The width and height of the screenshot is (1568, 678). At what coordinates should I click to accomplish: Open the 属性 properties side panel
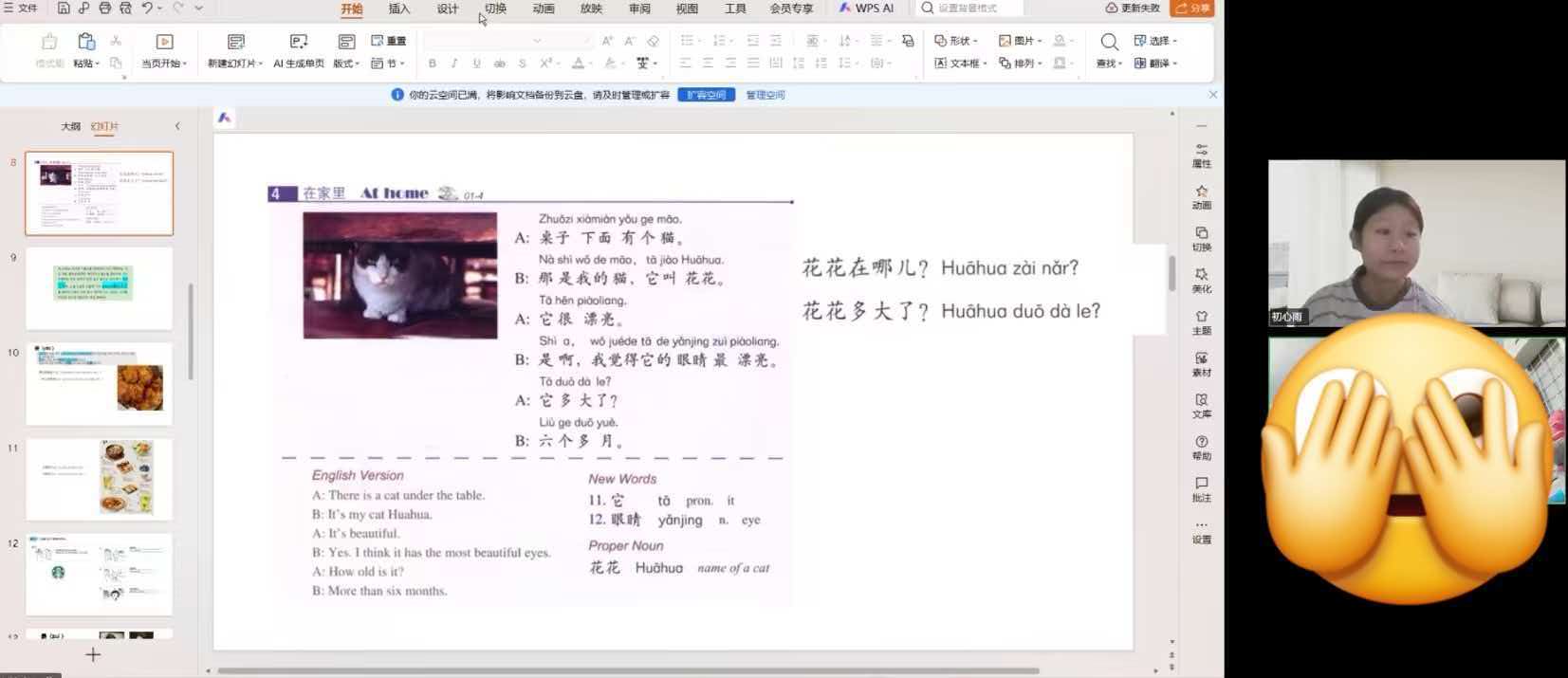(1202, 156)
